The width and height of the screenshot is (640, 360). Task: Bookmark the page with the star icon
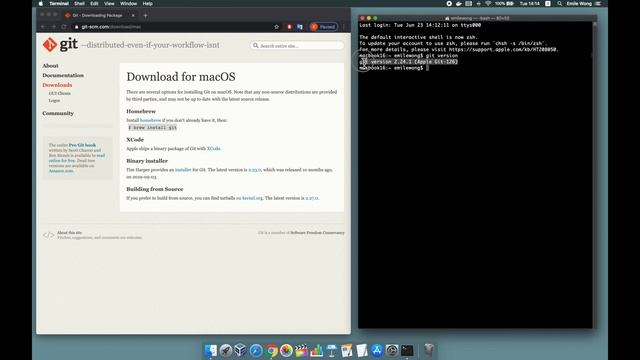(x=276, y=27)
